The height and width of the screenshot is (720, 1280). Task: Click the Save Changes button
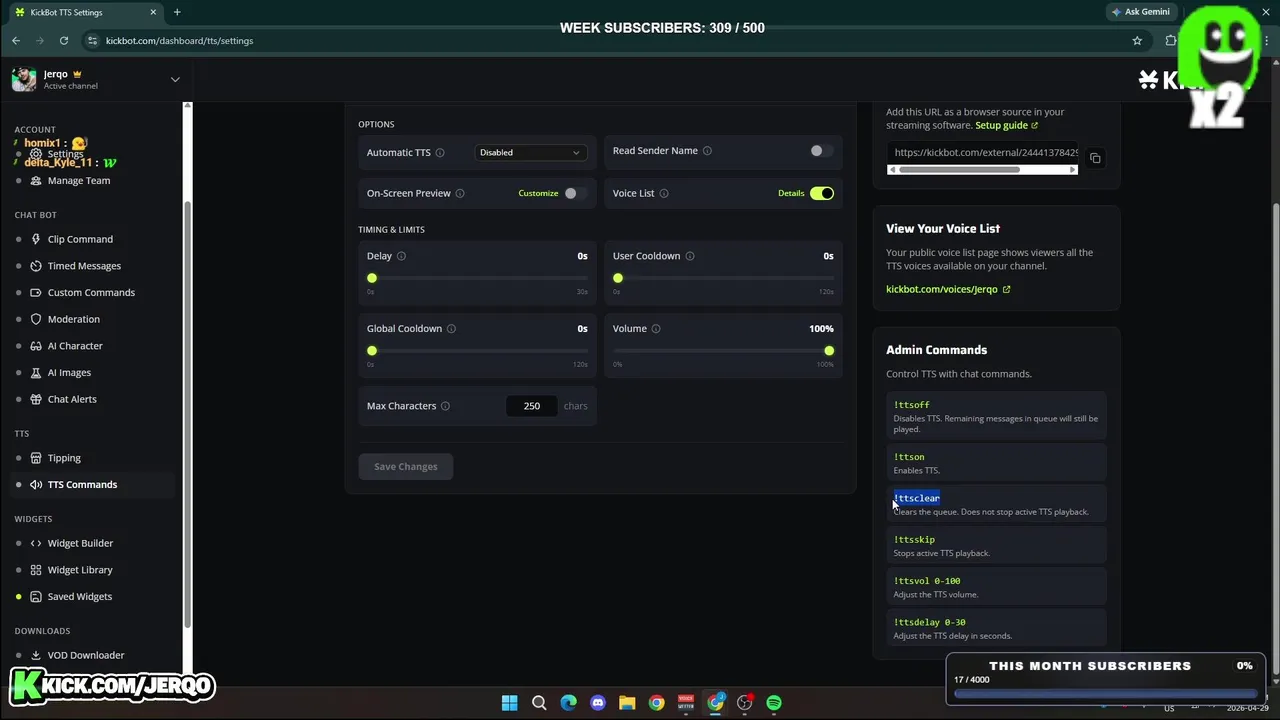pos(406,467)
